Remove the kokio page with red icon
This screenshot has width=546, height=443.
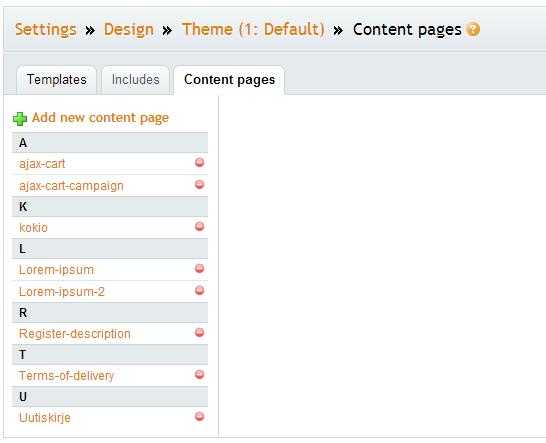click(x=200, y=226)
